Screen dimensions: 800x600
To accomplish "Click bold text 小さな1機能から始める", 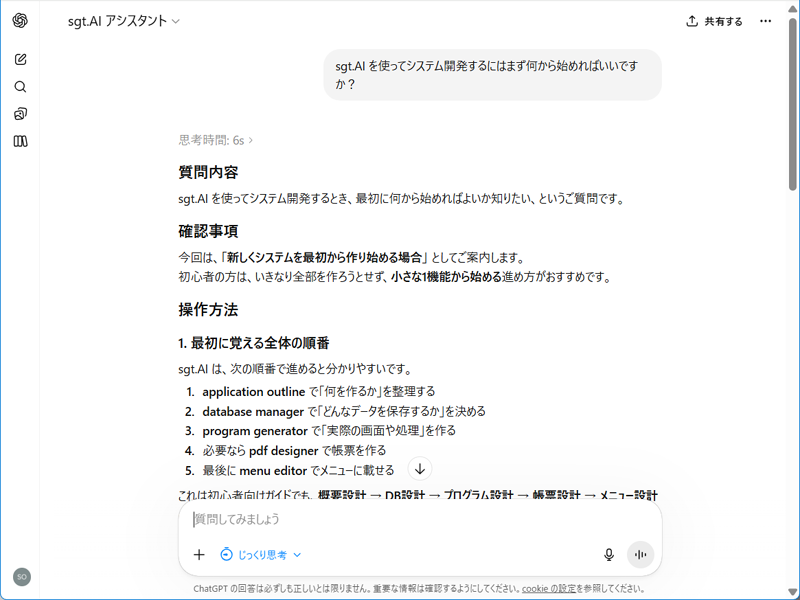I will (x=446, y=278).
